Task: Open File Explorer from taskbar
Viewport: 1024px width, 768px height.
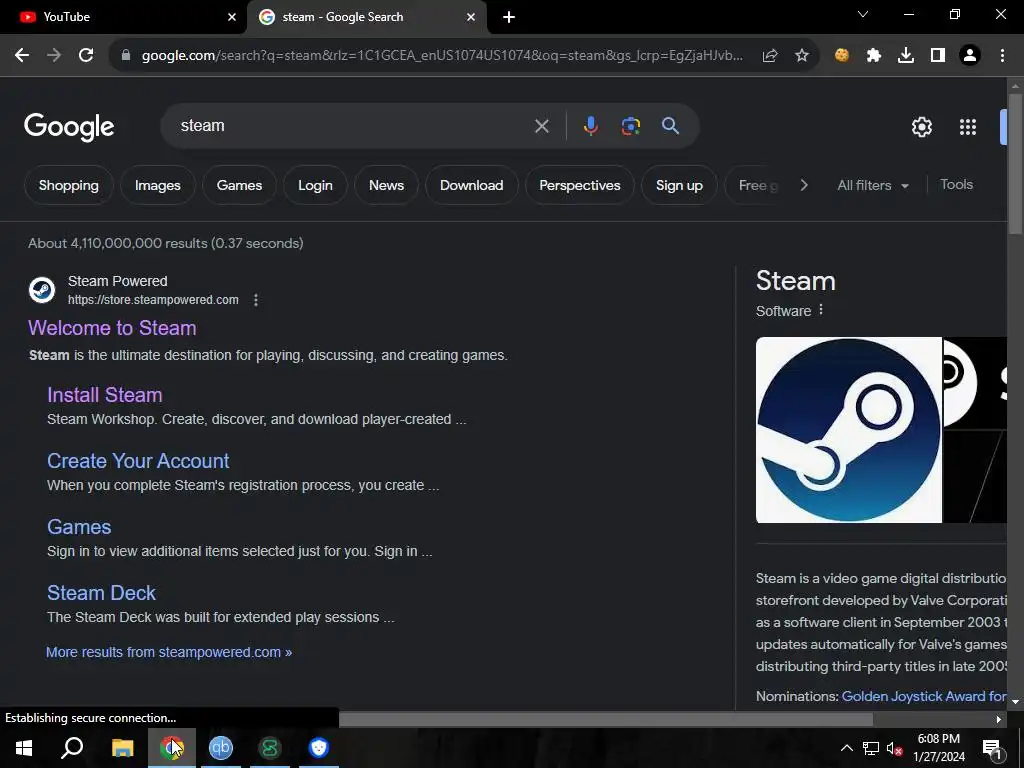Action: pos(122,748)
